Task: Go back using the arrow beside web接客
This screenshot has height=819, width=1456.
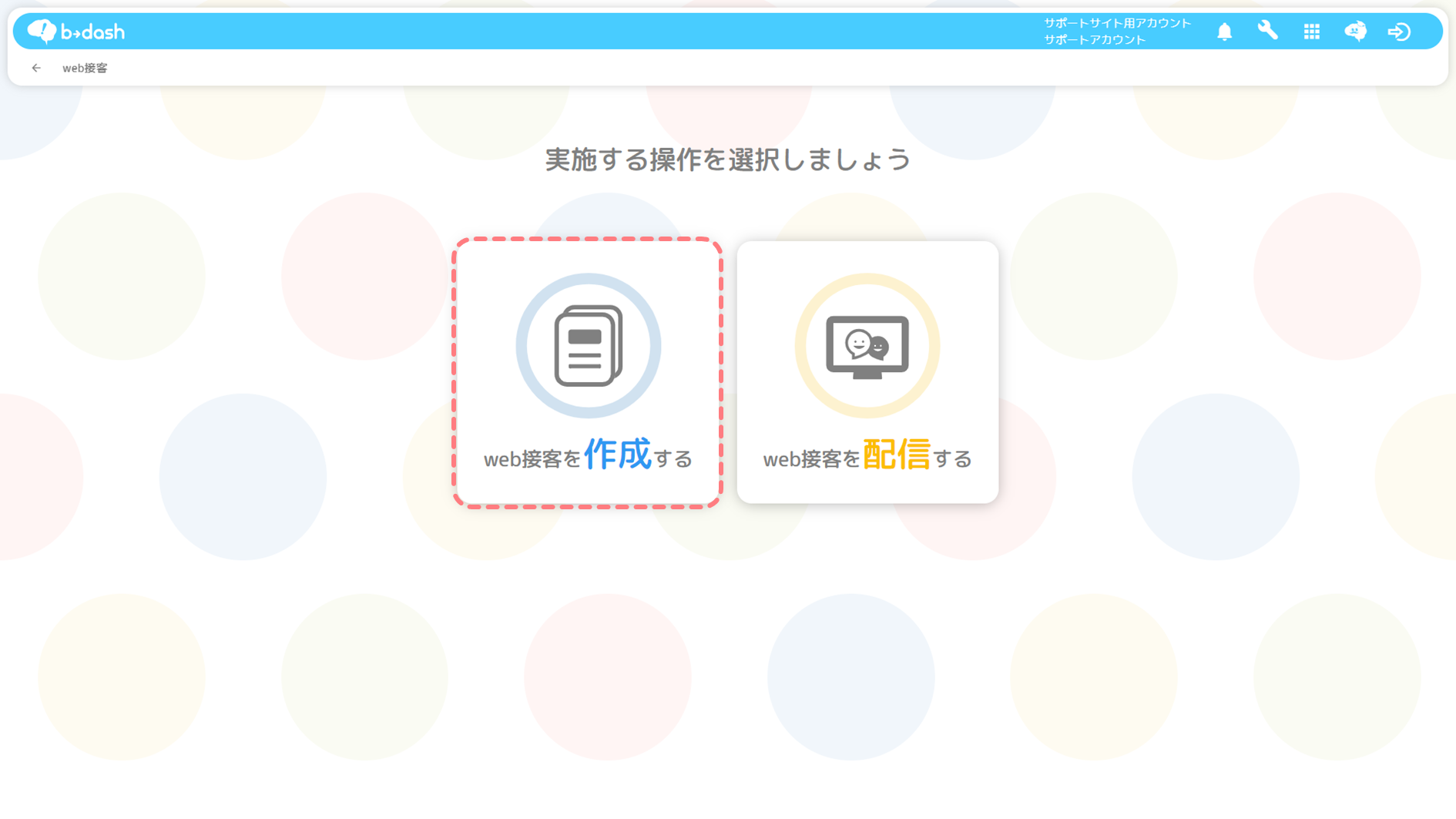Action: click(x=36, y=68)
